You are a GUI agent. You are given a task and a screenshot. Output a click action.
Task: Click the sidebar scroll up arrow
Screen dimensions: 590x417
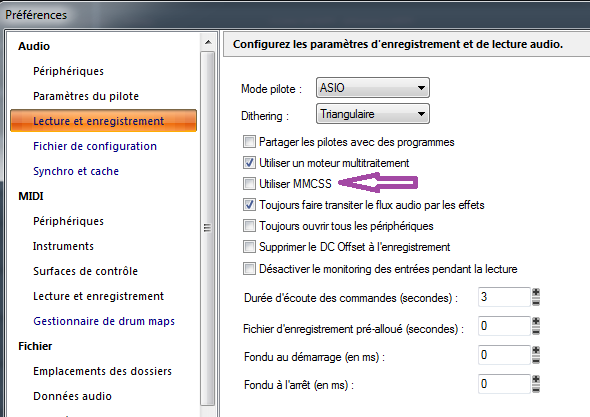(208, 43)
